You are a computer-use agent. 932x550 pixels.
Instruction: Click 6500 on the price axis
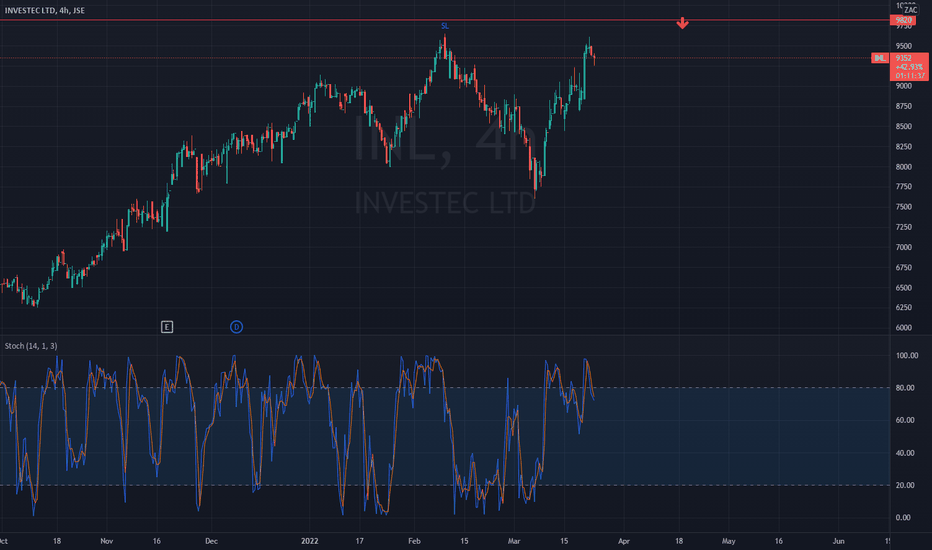click(x=903, y=288)
